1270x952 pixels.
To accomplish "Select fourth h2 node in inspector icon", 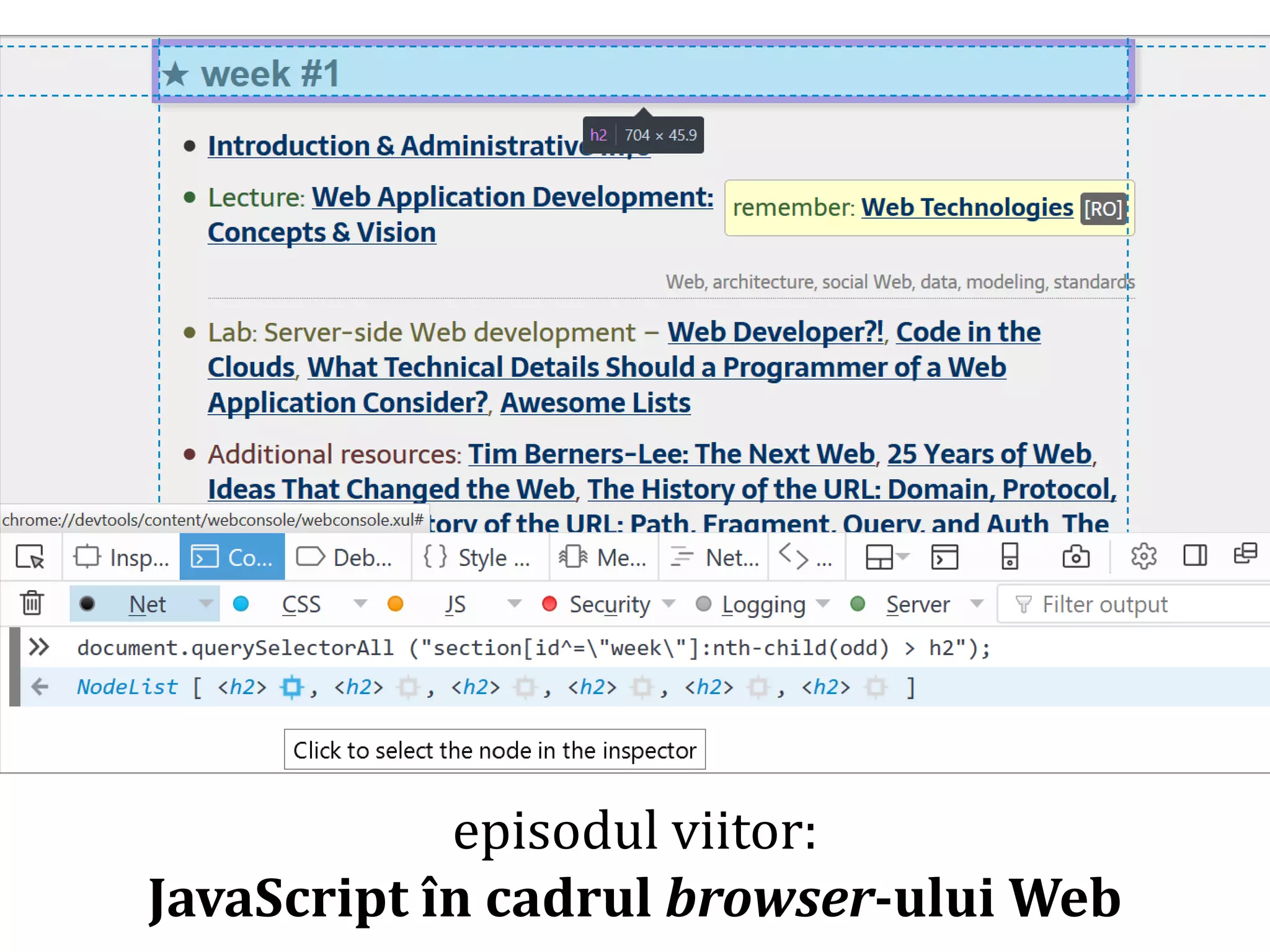I will click(x=642, y=687).
